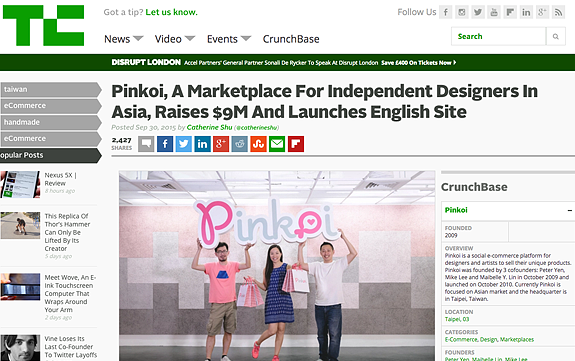
Task: Share article by email
Action: 277,144
